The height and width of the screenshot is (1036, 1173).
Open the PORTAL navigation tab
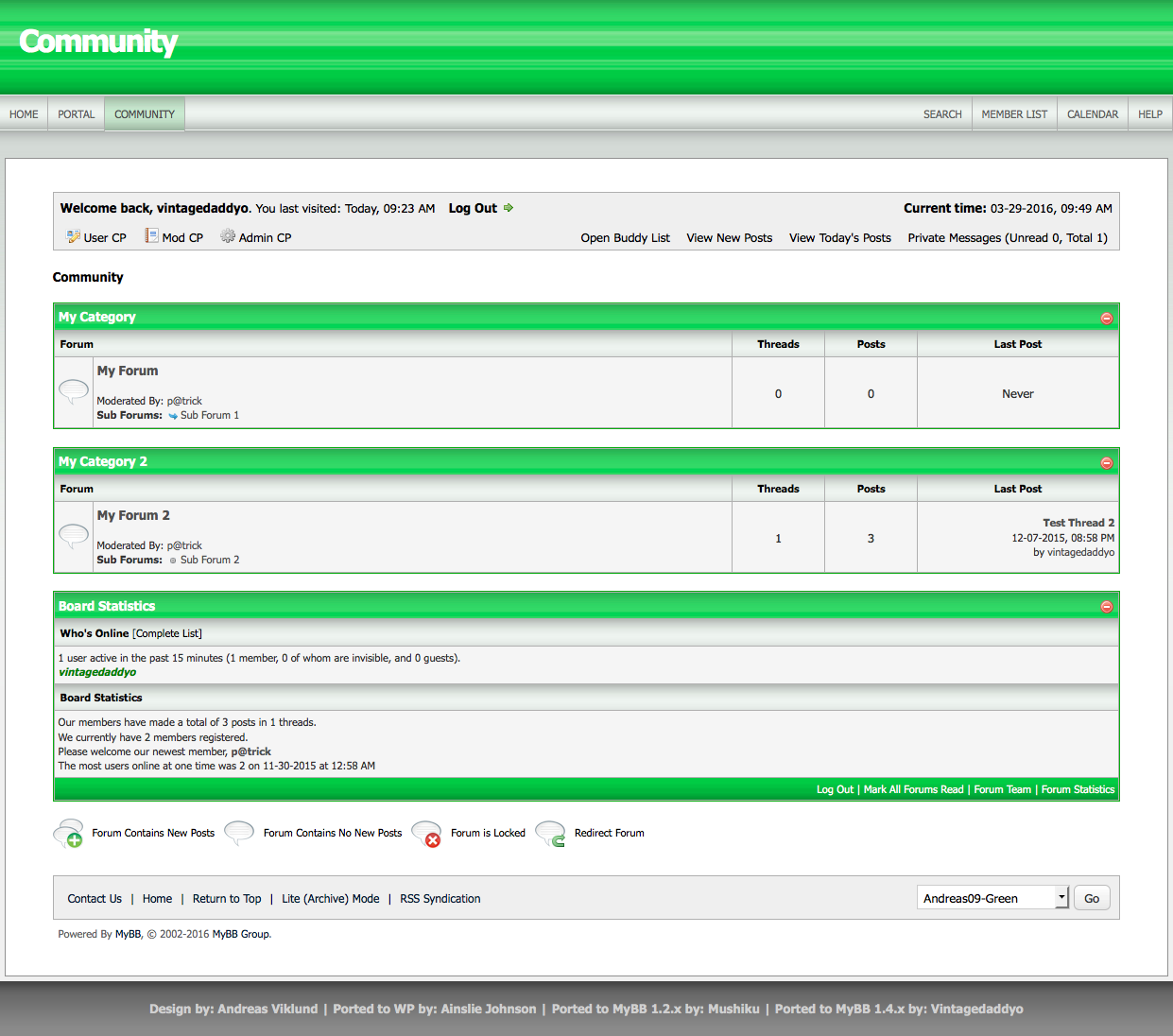coord(76,114)
